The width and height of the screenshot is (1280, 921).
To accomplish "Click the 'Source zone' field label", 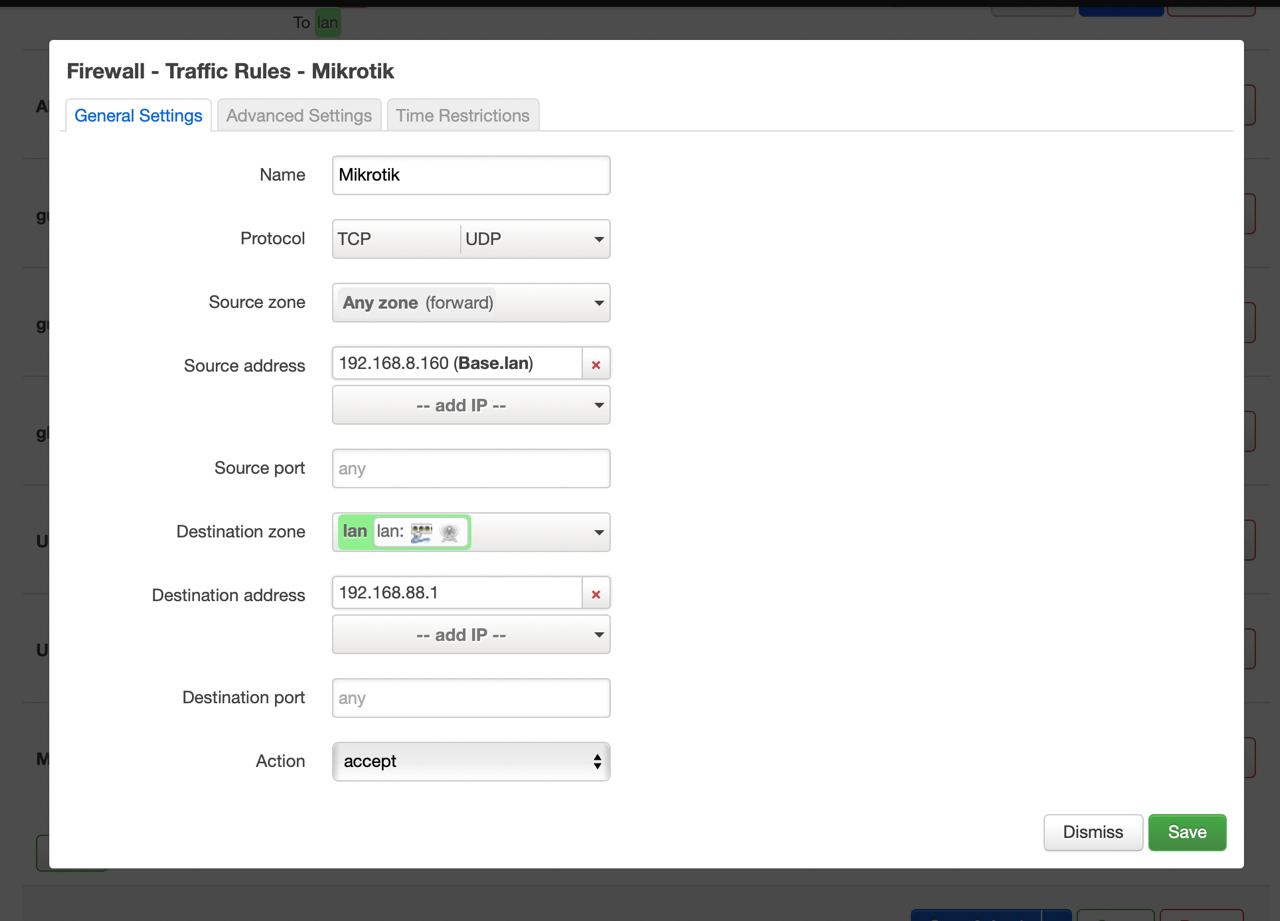I will pos(257,302).
